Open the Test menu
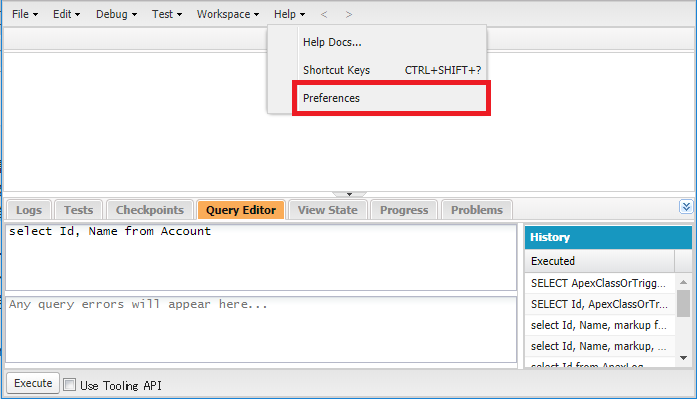Image resolution: width=697 pixels, height=399 pixels. click(167, 14)
